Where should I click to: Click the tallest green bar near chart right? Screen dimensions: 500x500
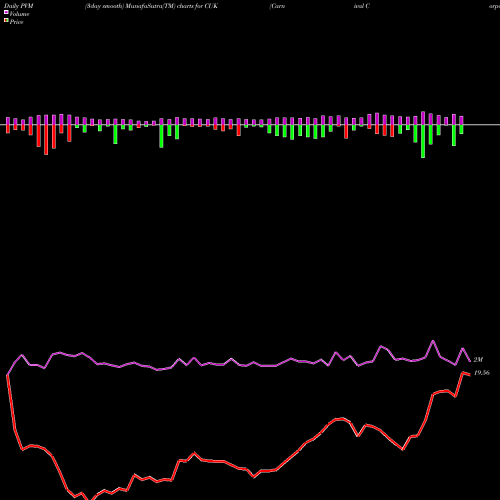pos(423,141)
